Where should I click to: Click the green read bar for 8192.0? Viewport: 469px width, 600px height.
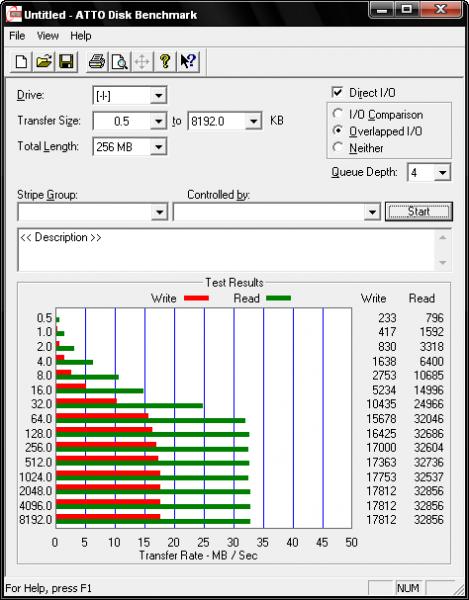[153, 522]
